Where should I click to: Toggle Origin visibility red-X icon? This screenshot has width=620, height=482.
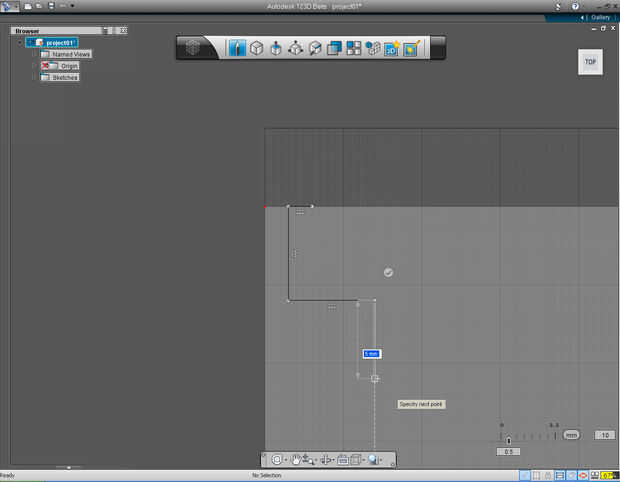[45, 66]
